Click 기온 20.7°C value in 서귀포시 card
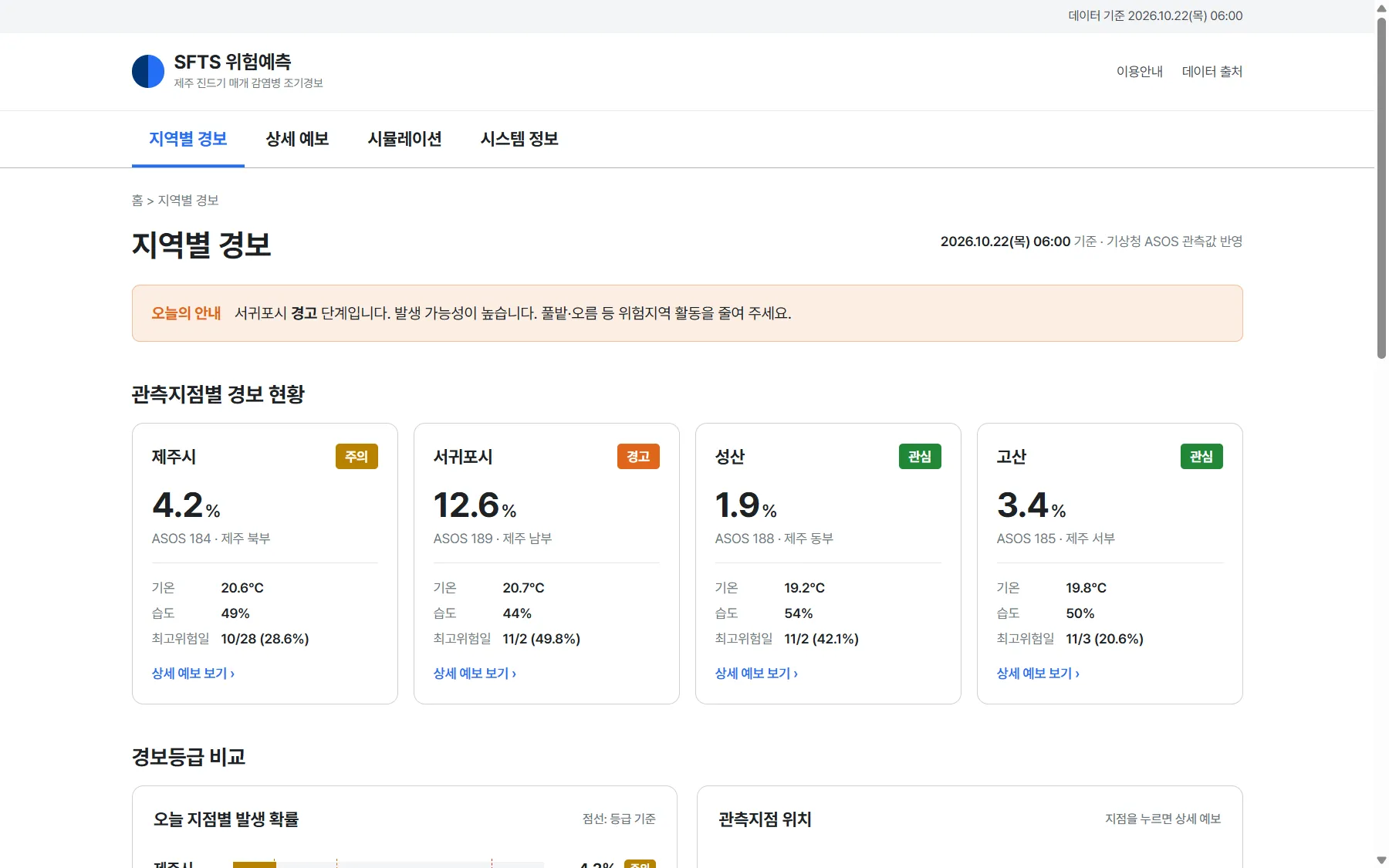This screenshot has height=868, width=1389. tap(523, 588)
